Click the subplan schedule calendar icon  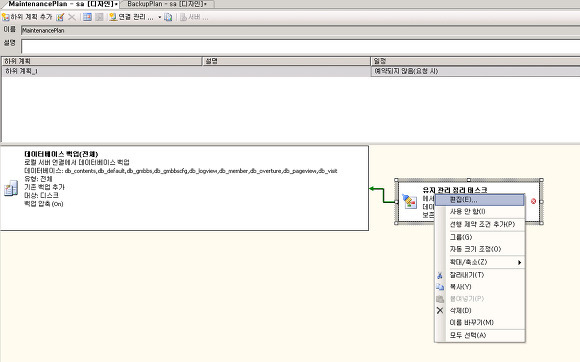87,17
